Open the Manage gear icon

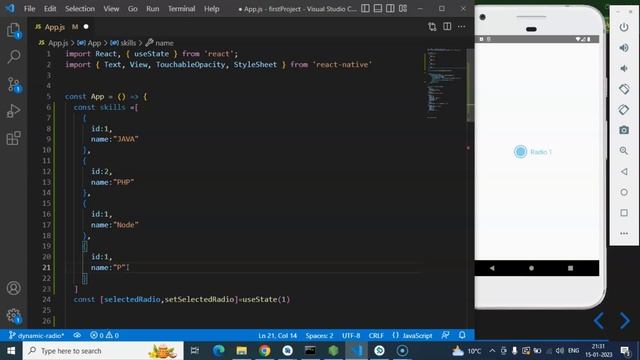tap(13, 316)
